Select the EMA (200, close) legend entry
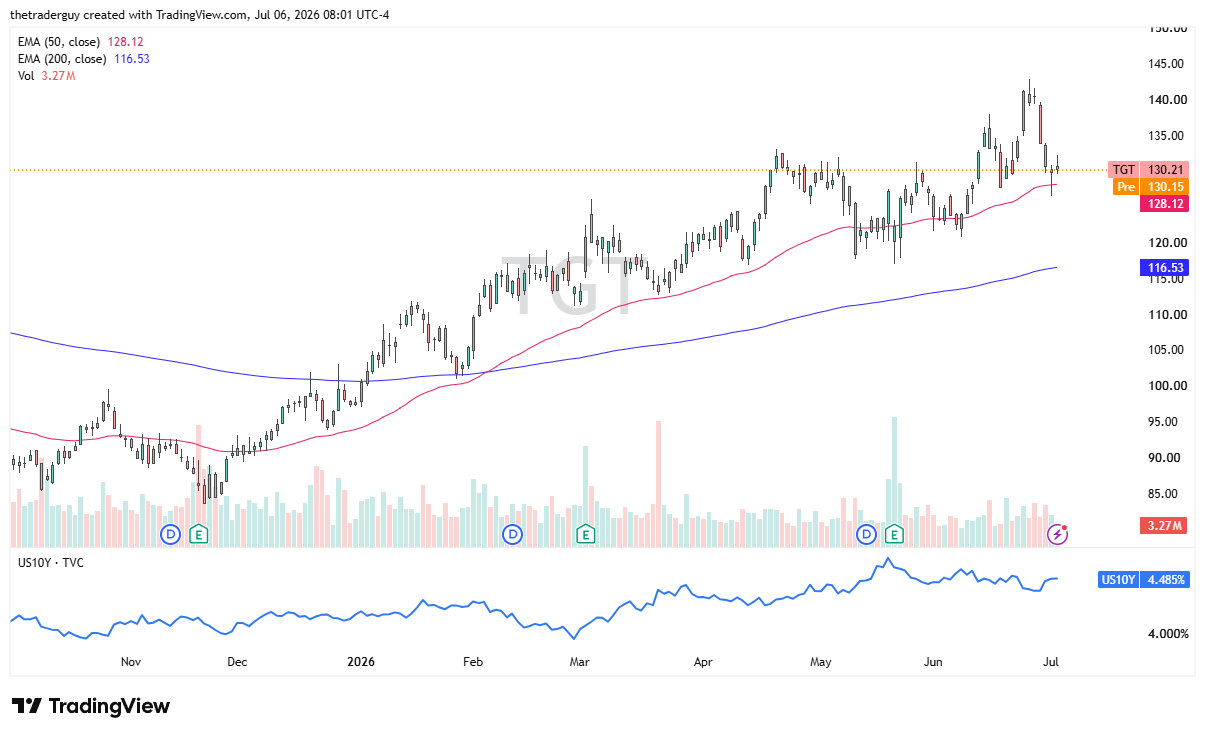 pyautogui.click(x=84, y=59)
